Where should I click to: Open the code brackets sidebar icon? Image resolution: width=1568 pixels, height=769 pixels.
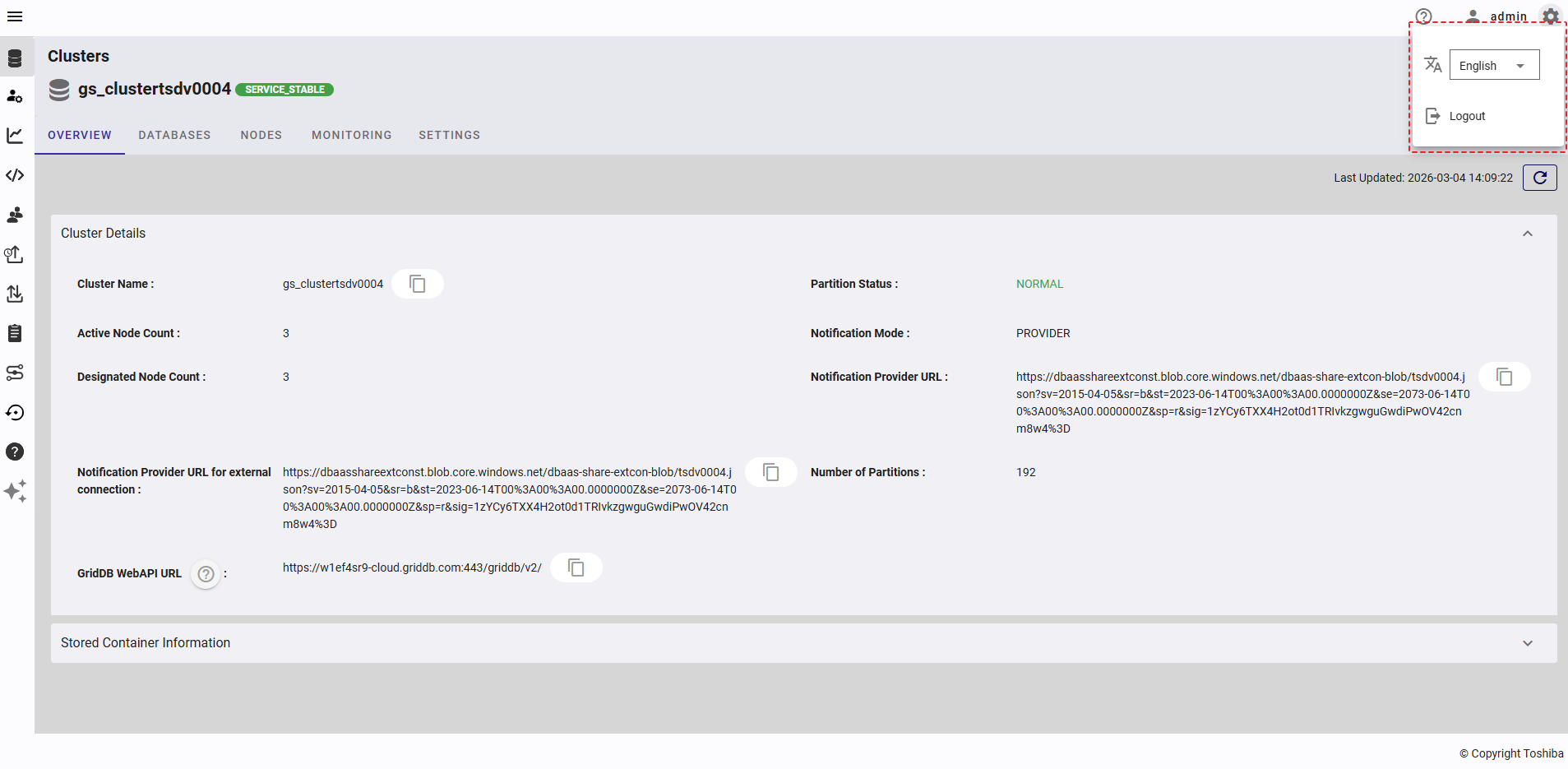pos(15,175)
